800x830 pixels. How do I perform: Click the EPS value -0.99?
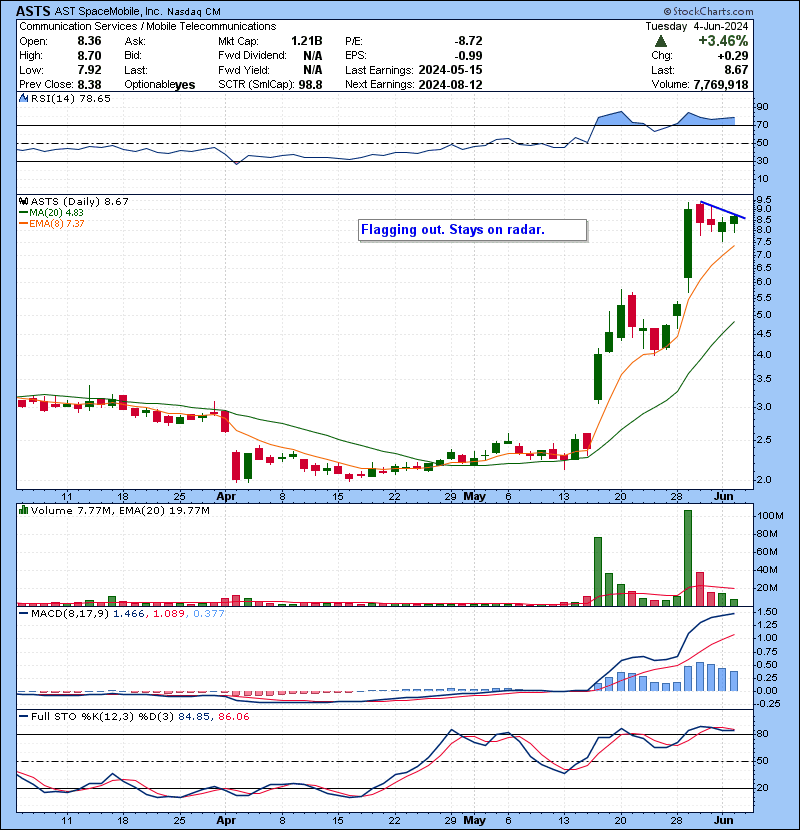469,55
